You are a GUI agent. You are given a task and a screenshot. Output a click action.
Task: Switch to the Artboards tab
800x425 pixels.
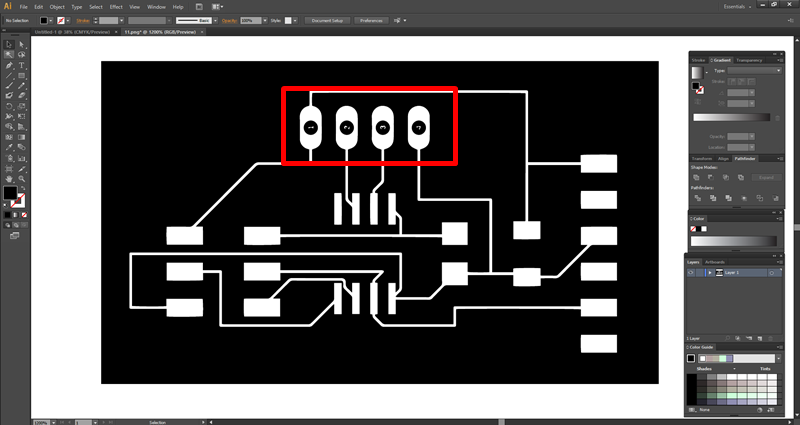point(715,262)
